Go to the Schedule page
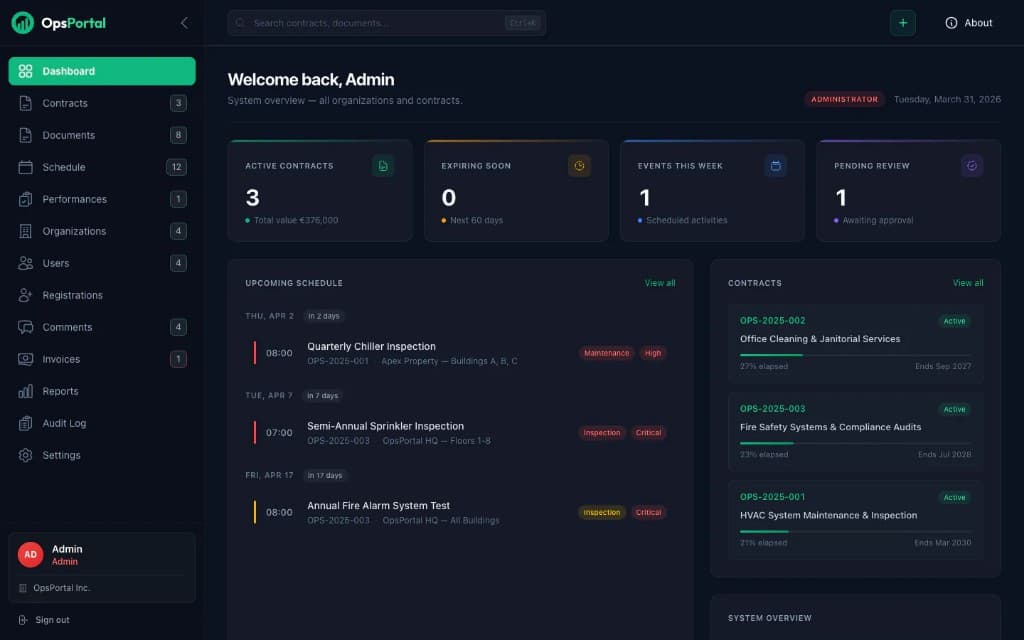 [x=102, y=167]
